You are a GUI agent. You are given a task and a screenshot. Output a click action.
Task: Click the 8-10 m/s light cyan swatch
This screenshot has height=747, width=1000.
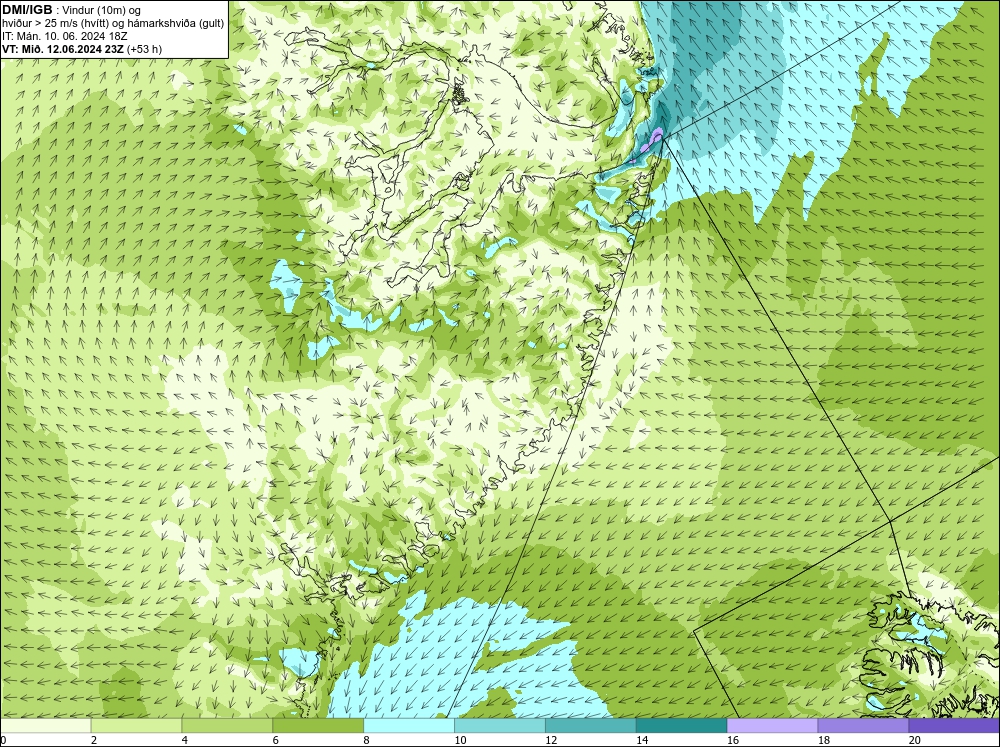pyautogui.click(x=409, y=726)
